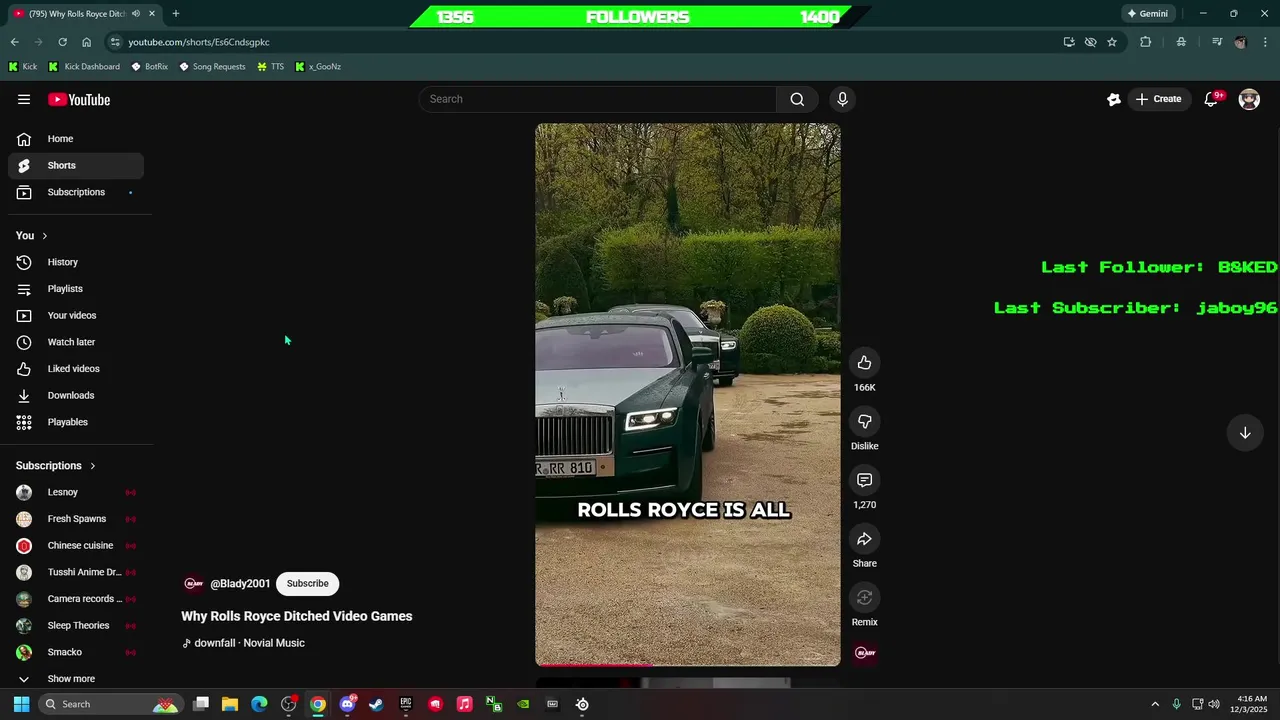
Task: Open Lesnoy subscription channel
Action: pos(76,492)
